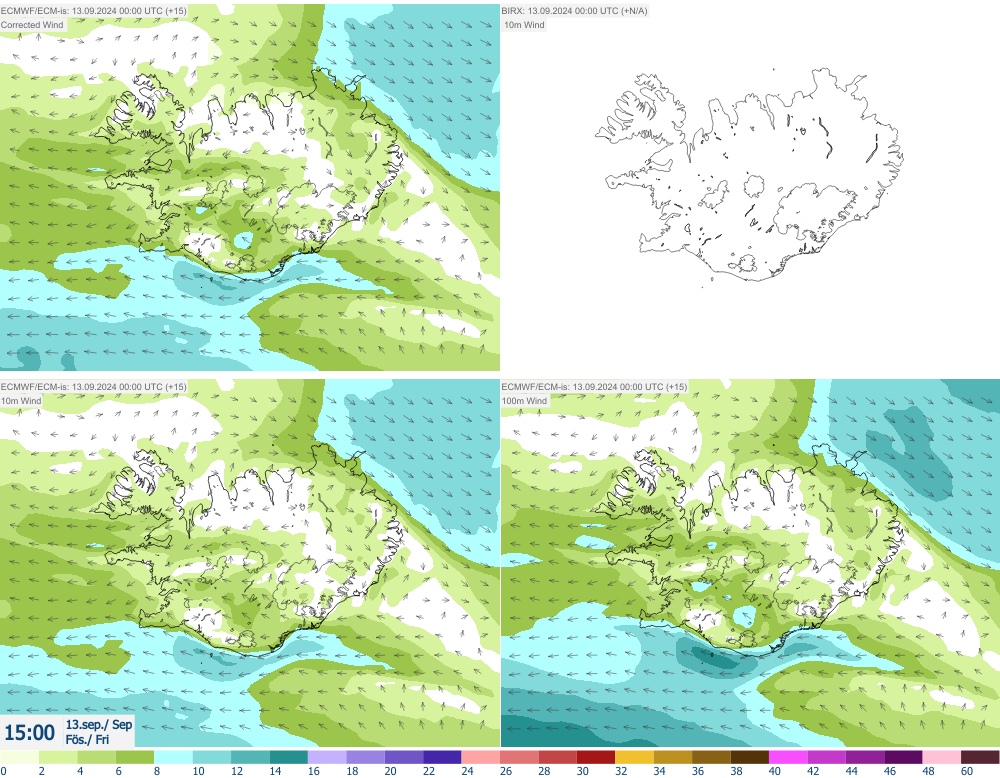The image size is (1000, 778).
Task: Choose the gold swatch between 34 and 36
Action: 673,757
